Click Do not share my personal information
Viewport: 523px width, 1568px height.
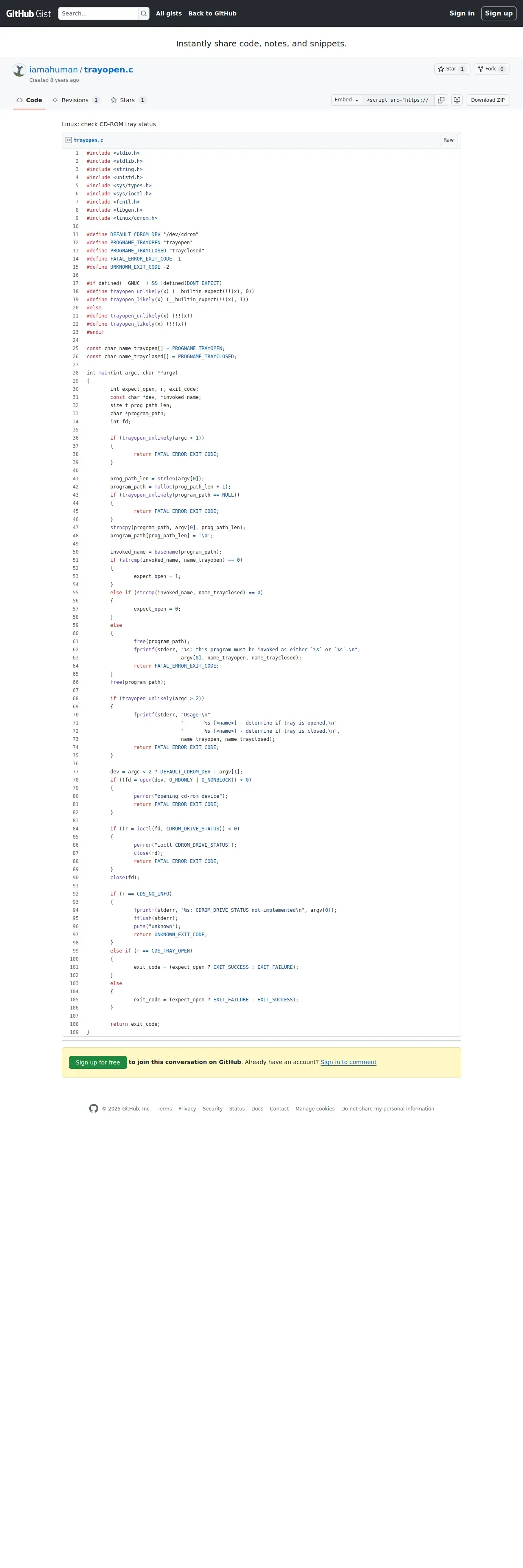tap(388, 1109)
